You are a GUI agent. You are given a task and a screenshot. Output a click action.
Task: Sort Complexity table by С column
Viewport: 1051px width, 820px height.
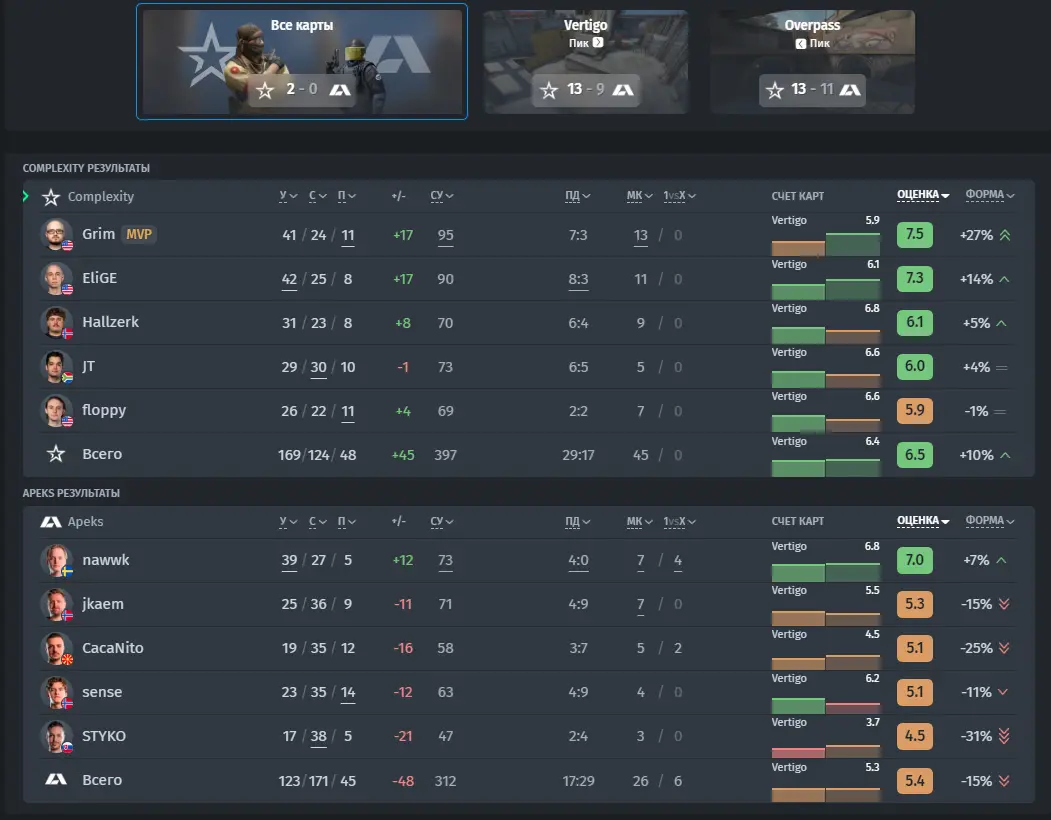coord(318,196)
